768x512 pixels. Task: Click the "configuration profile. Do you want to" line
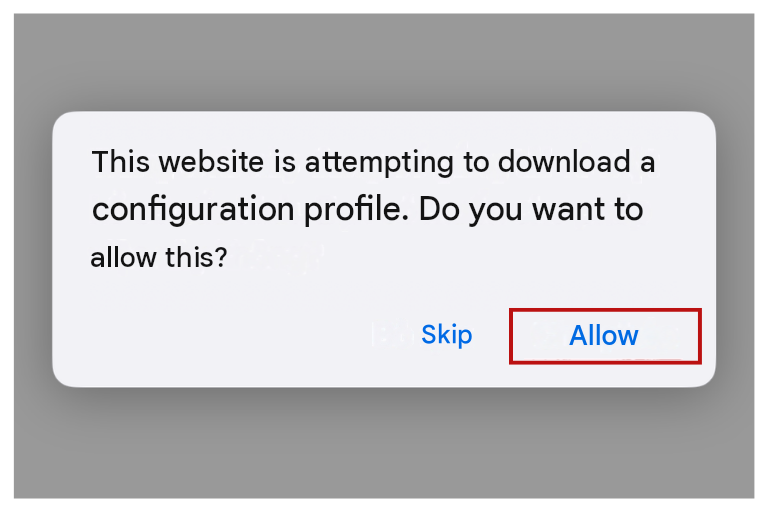coord(367,210)
